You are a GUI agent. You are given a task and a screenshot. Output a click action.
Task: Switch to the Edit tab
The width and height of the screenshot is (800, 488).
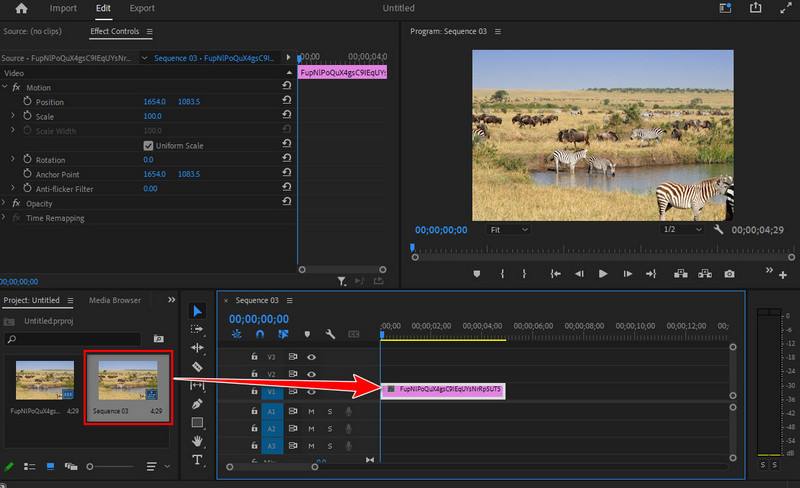point(103,8)
